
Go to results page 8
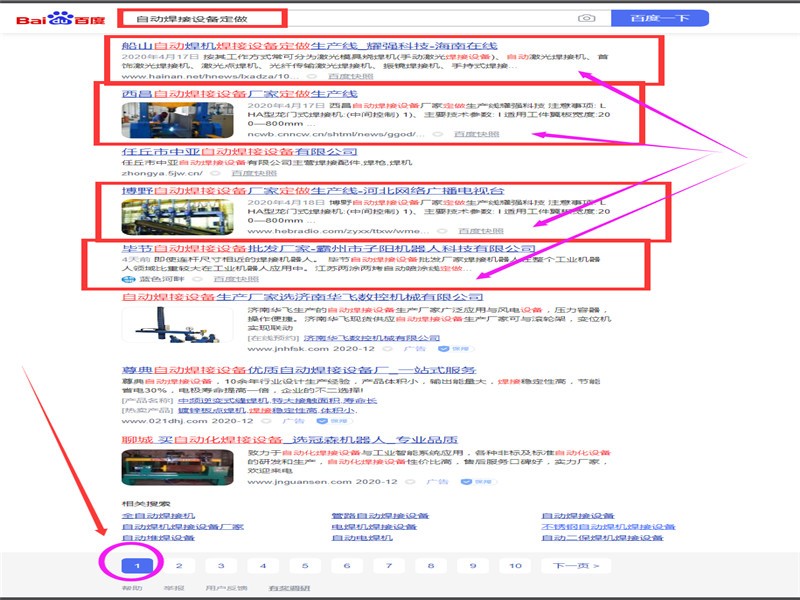[431, 565]
